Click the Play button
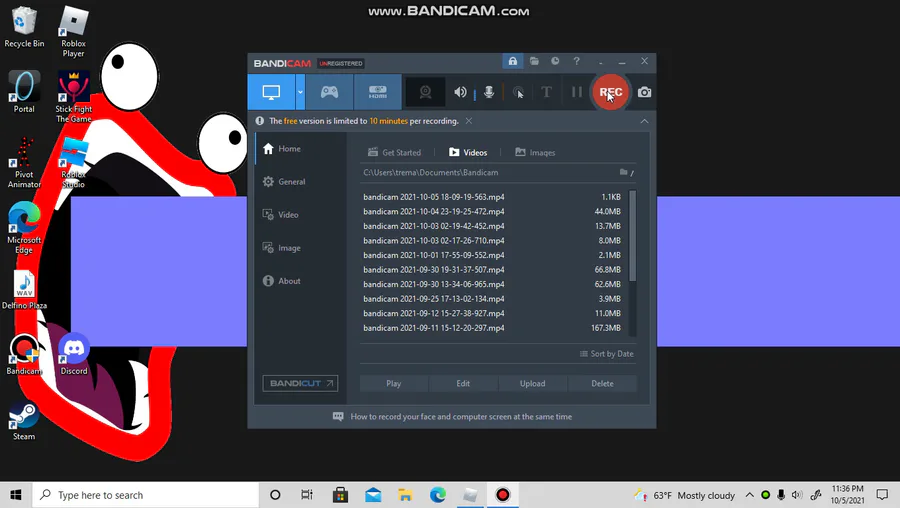 (x=394, y=383)
